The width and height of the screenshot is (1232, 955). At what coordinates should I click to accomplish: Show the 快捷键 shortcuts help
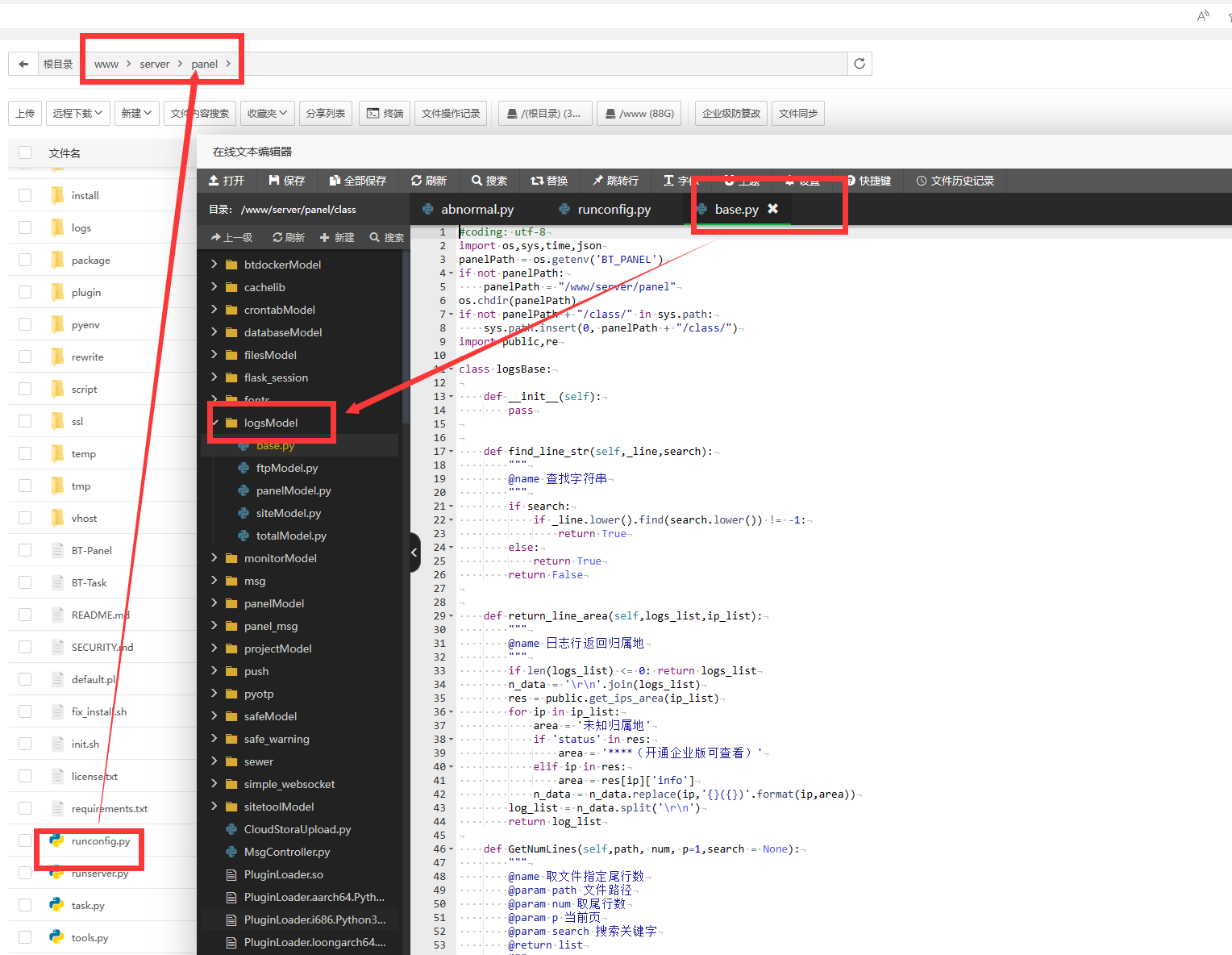(868, 181)
